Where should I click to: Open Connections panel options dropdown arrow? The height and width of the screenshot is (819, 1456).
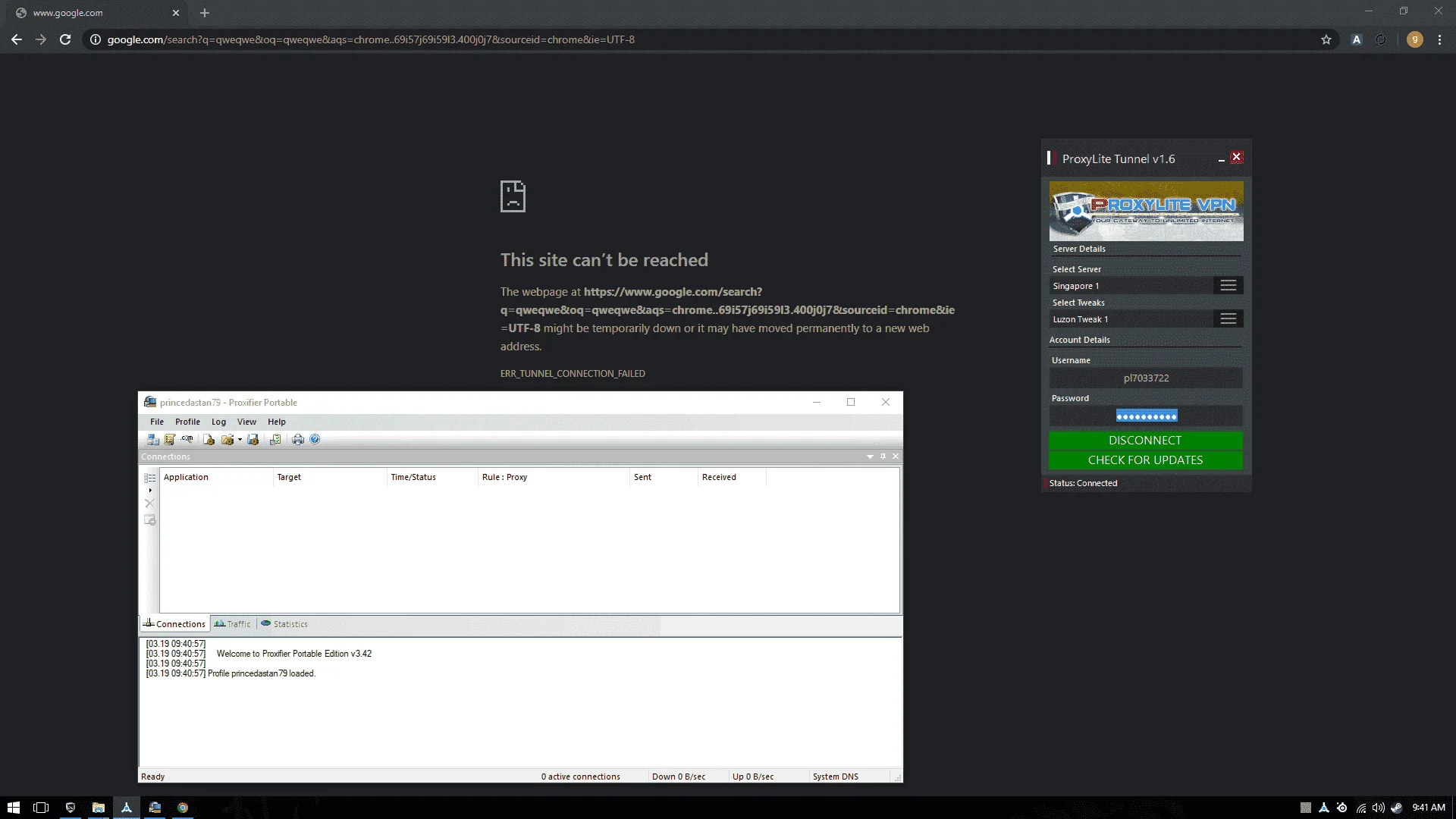[870, 457]
